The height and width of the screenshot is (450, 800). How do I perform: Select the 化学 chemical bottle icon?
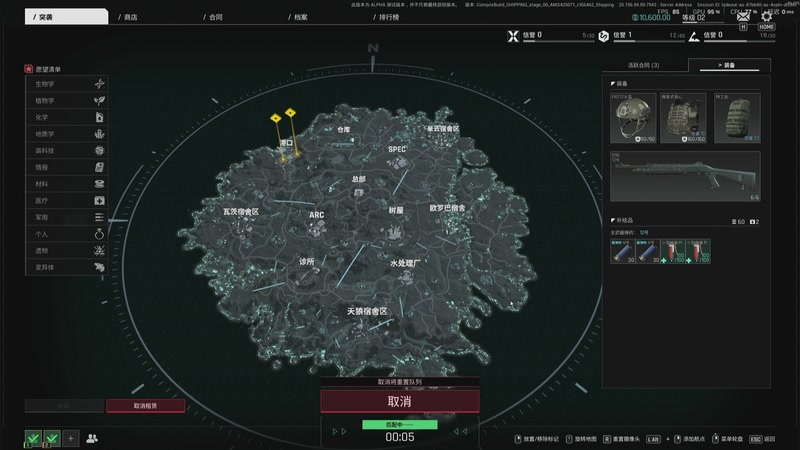(99, 117)
